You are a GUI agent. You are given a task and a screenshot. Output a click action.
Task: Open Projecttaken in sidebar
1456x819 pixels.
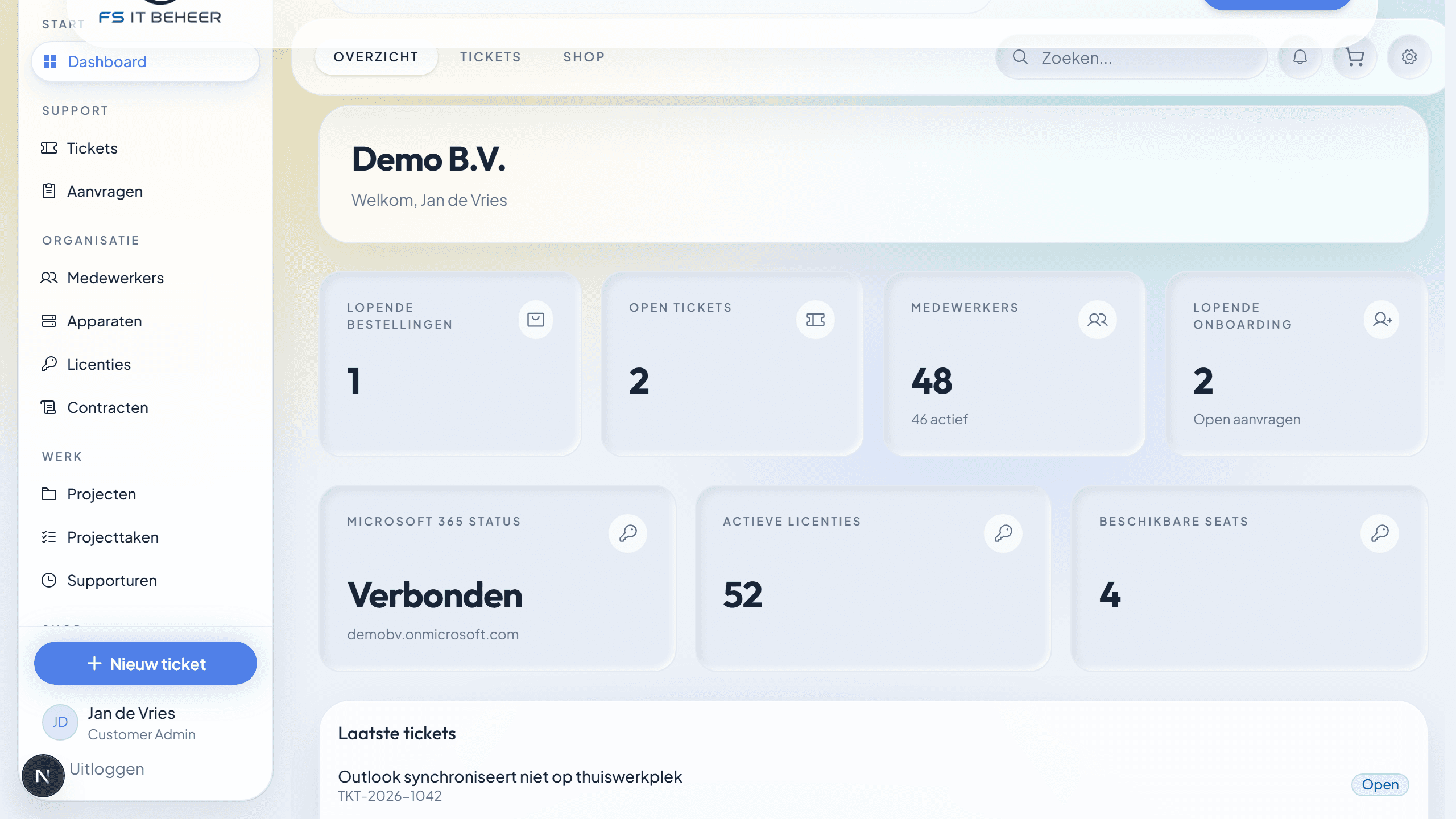click(146, 537)
